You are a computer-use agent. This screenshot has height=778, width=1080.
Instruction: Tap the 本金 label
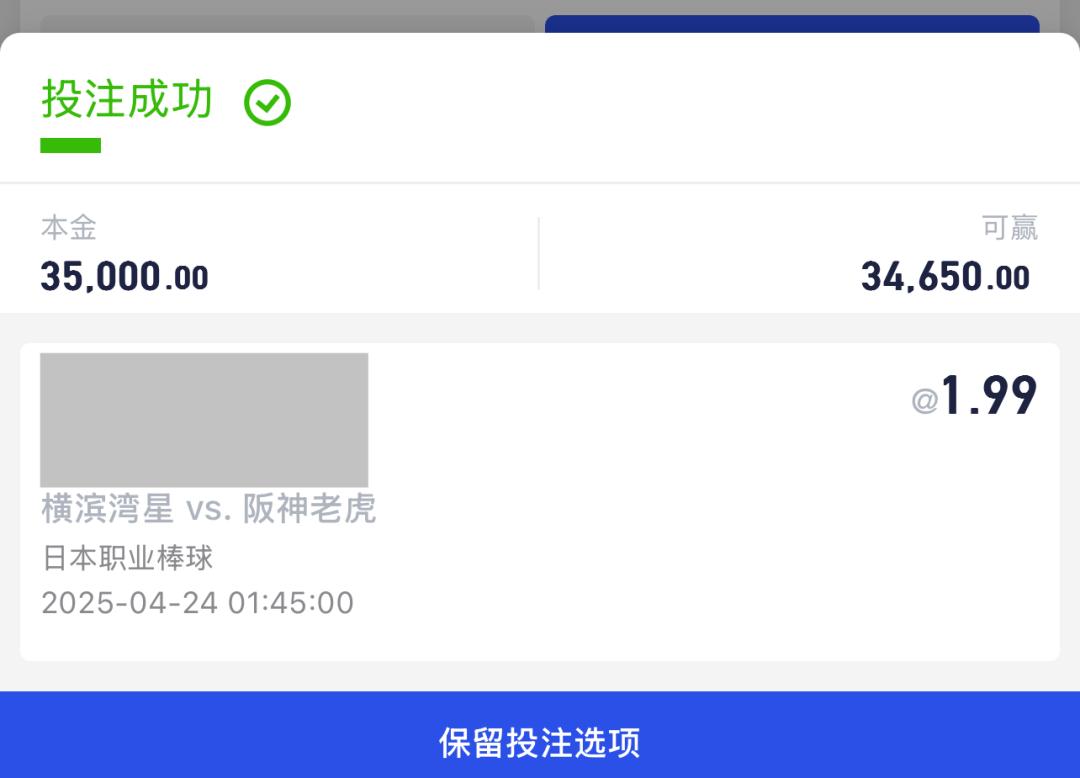pos(69,228)
